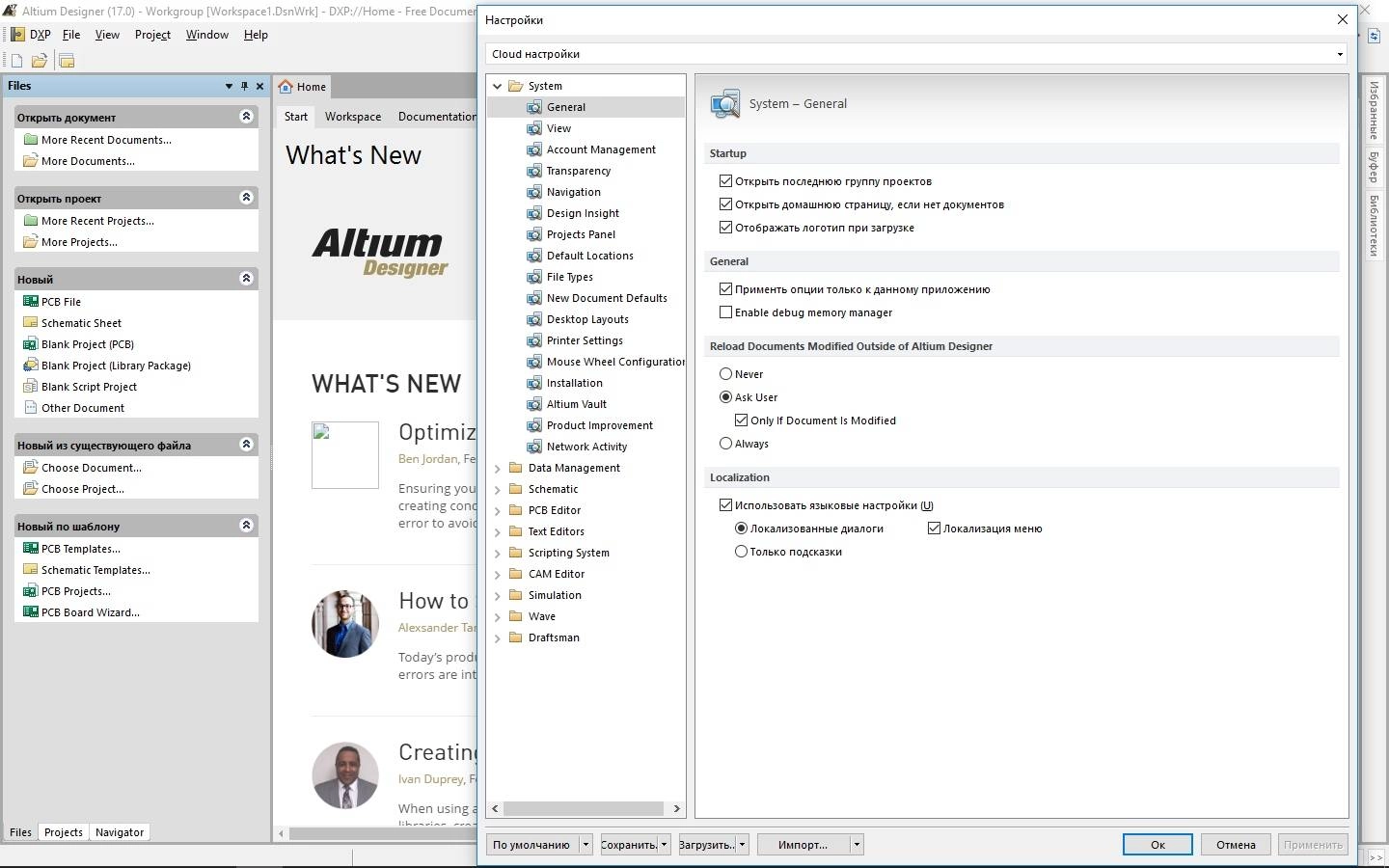
Task: Select the Always reload radio button
Action: click(x=725, y=443)
